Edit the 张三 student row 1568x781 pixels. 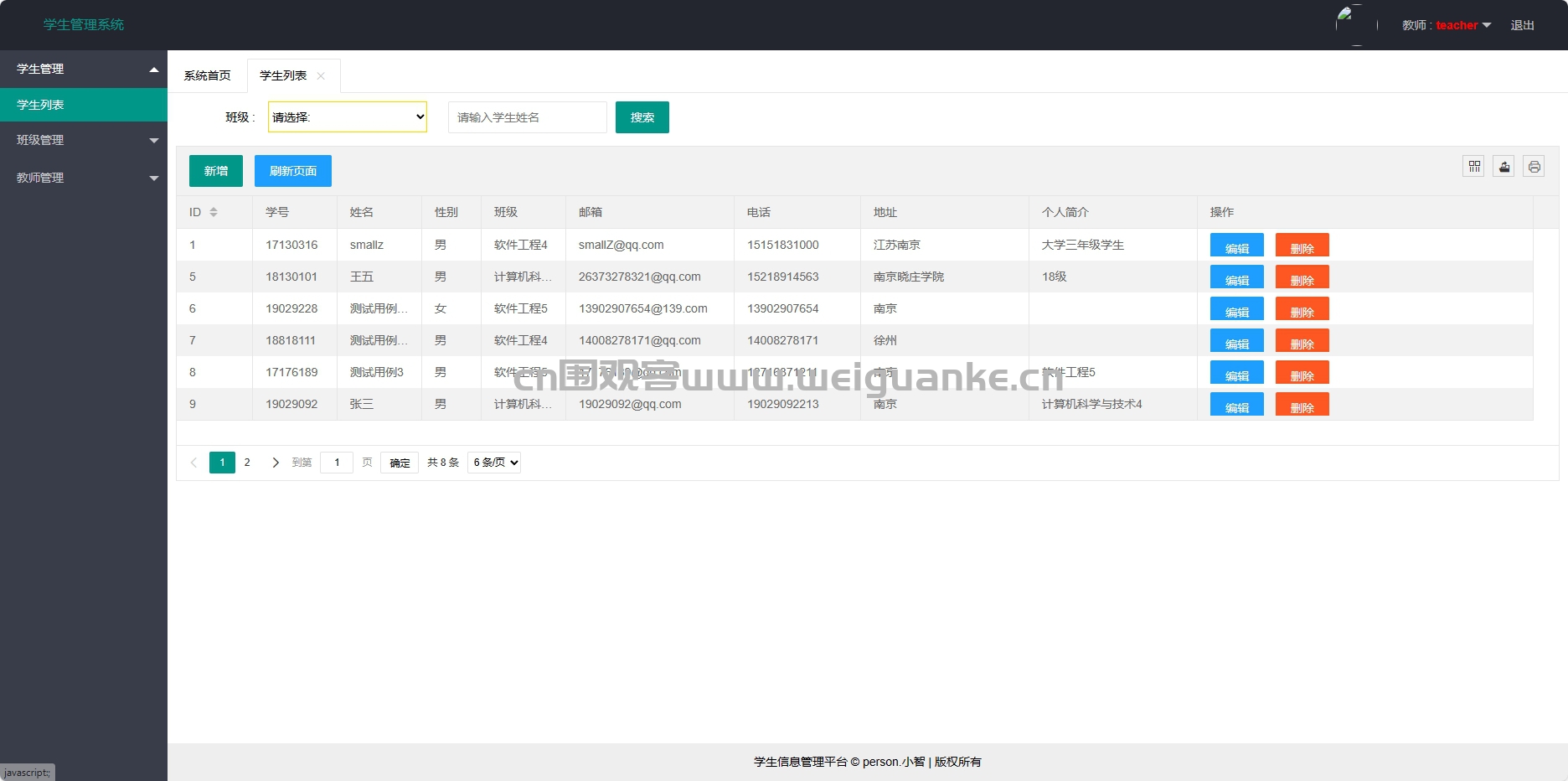click(x=1237, y=404)
